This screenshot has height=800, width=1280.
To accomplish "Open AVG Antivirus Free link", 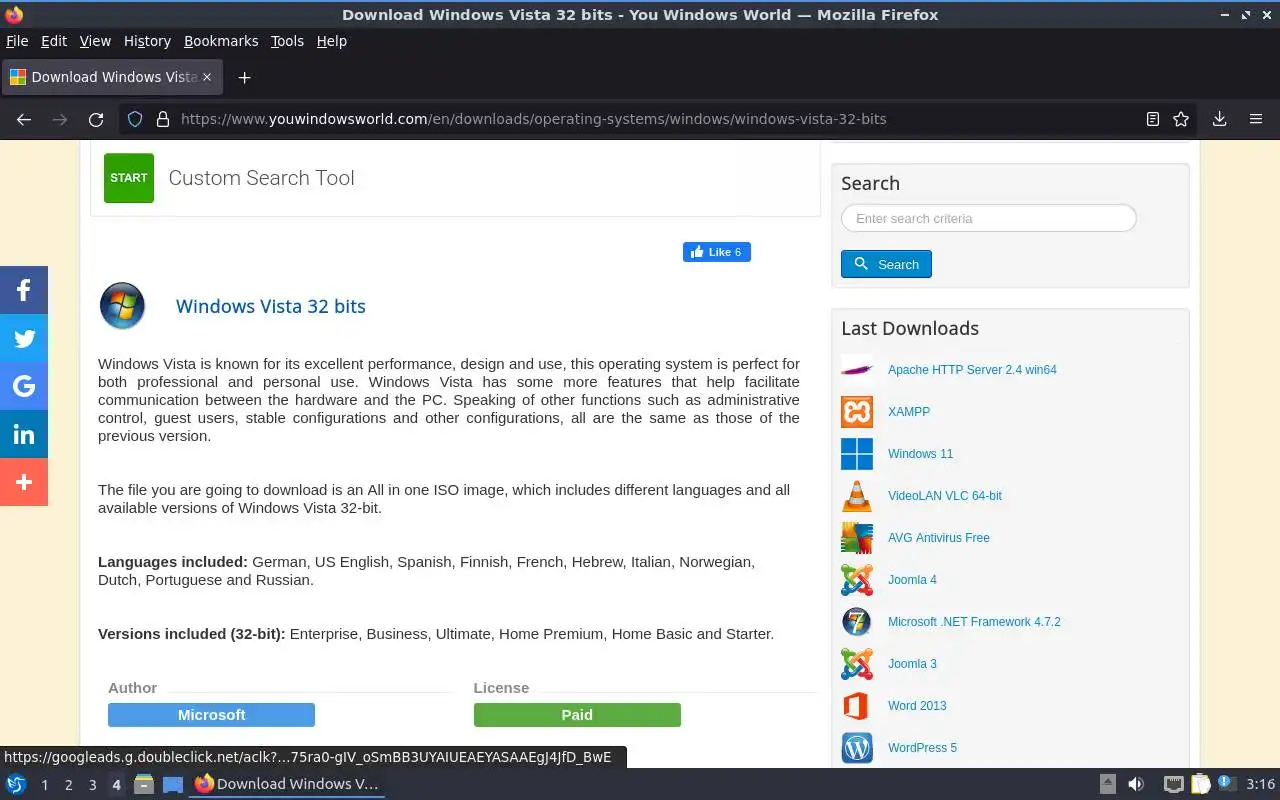I will [x=939, y=538].
